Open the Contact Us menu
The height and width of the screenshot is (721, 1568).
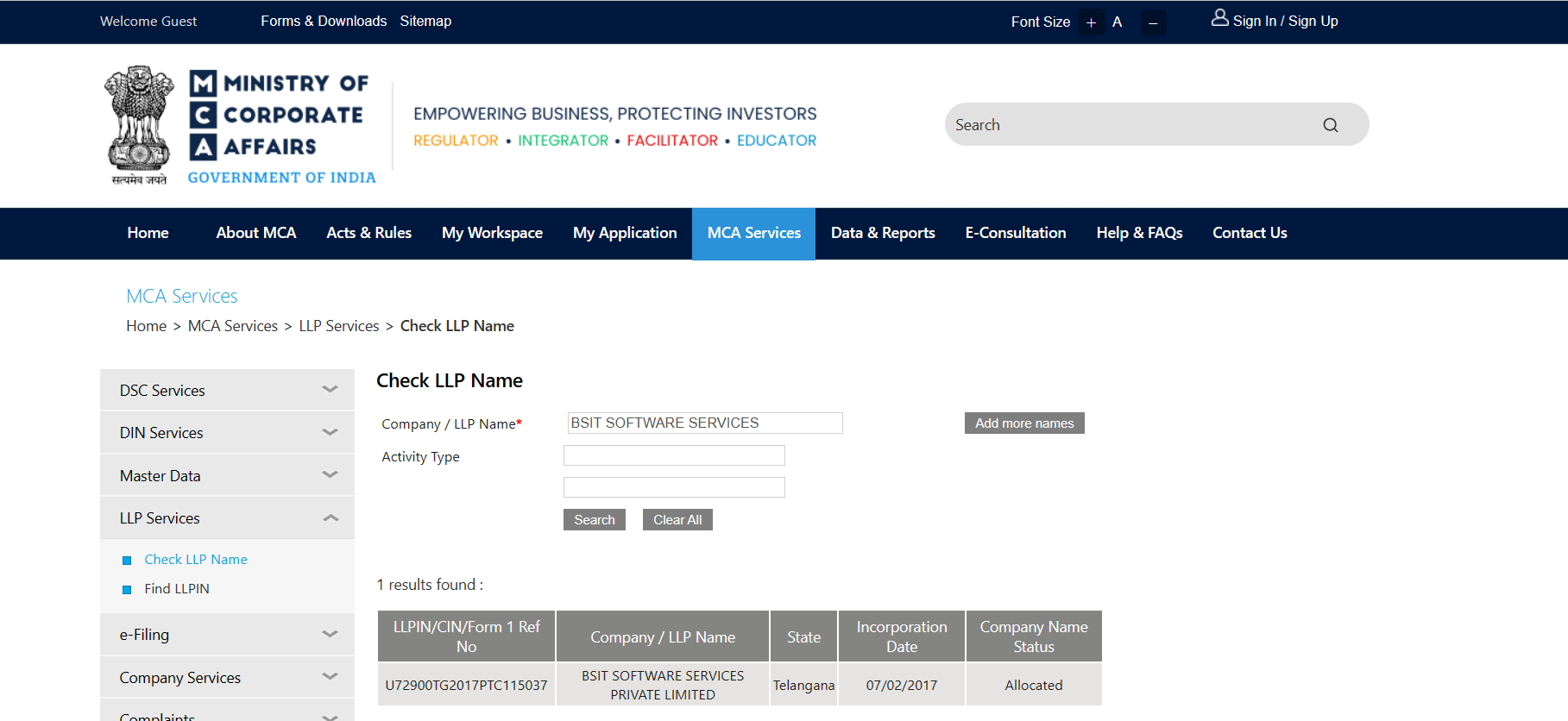(1250, 233)
